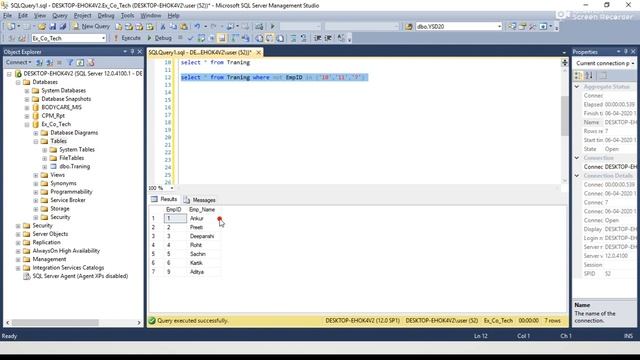
Task: Click the Object Explorer filter icon
Action: point(70,62)
